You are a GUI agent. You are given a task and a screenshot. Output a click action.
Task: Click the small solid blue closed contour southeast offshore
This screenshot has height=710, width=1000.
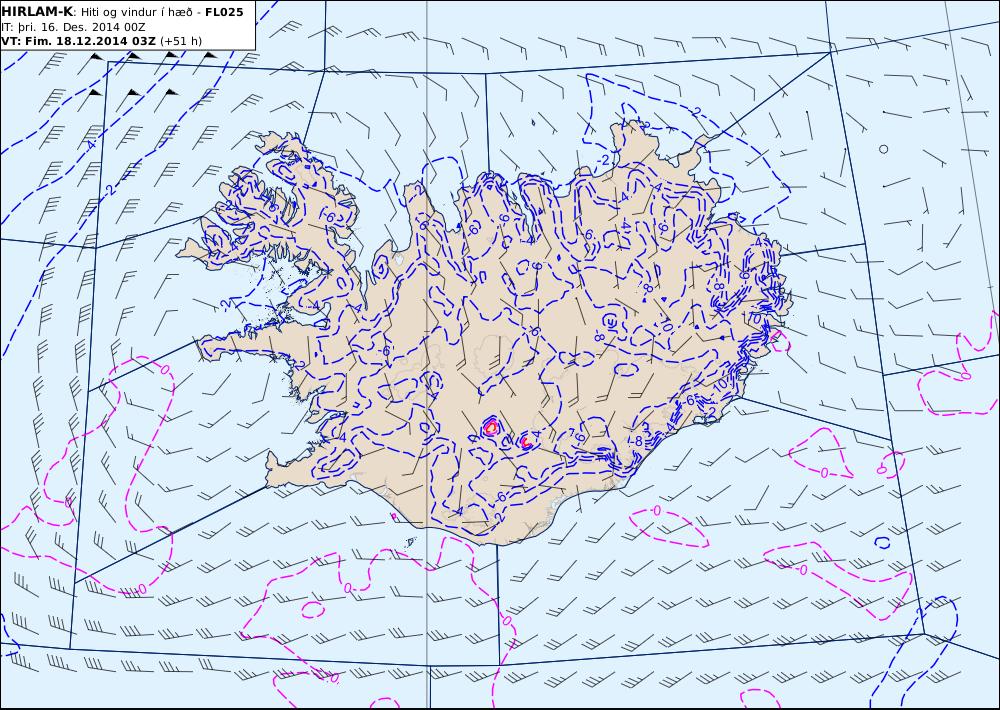883,542
